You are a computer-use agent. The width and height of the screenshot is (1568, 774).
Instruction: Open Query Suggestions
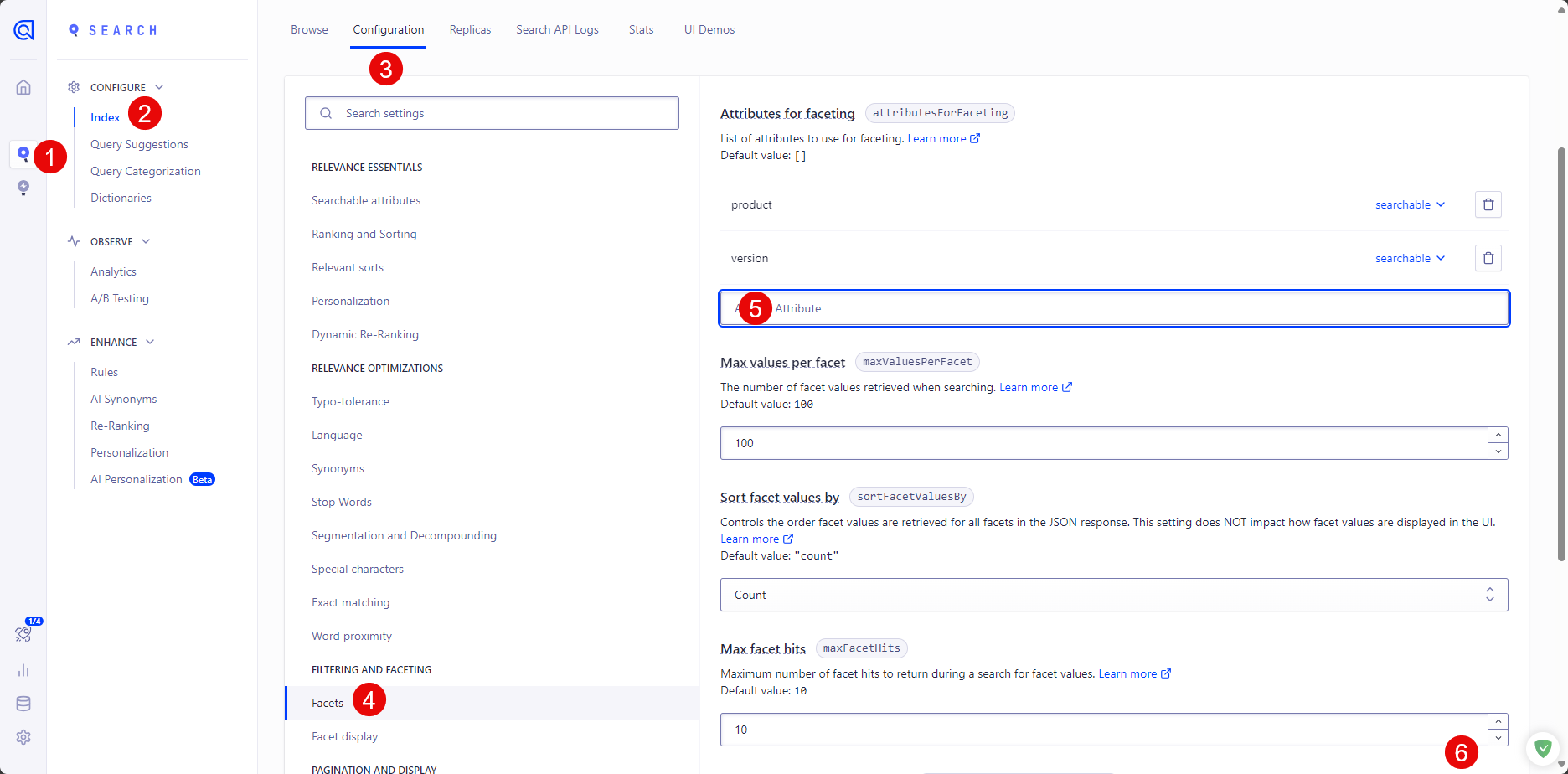tap(139, 144)
